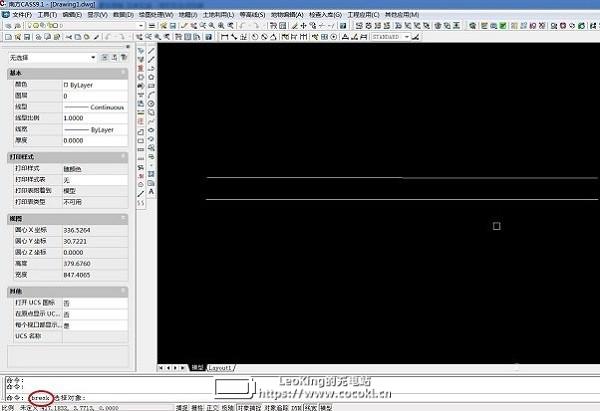Viewport: 600px width, 411px height.
Task: Collapse the 视图 properties section
Action: tap(123, 218)
